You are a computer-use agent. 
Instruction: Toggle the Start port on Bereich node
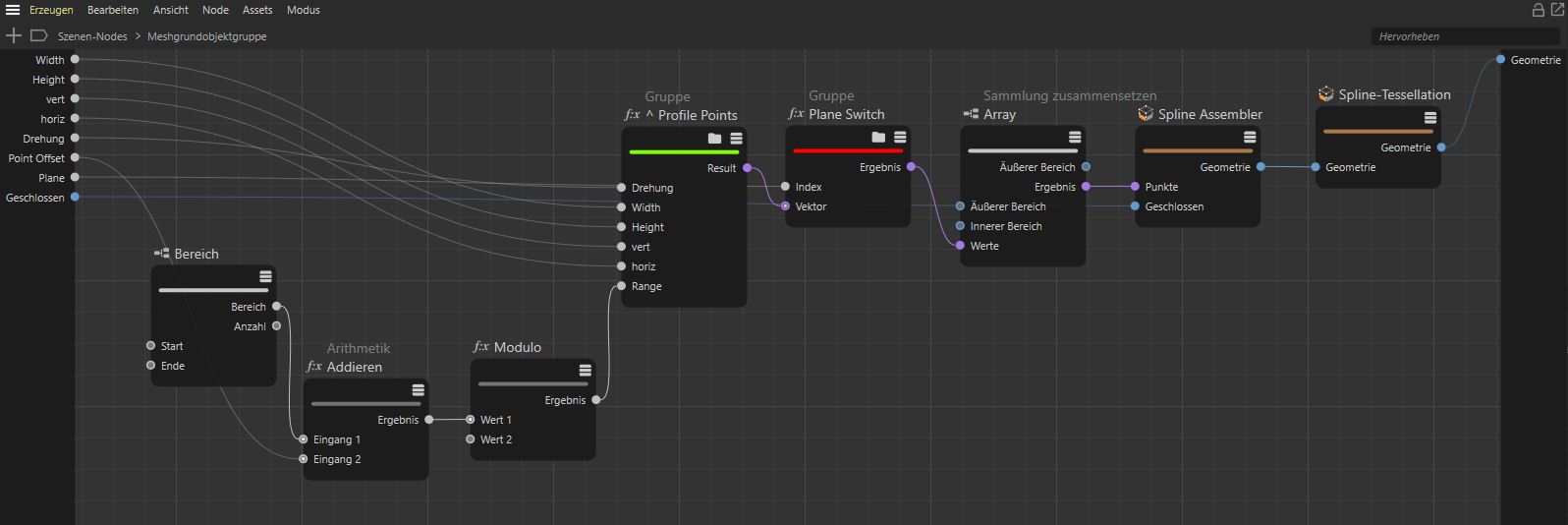pos(150,346)
